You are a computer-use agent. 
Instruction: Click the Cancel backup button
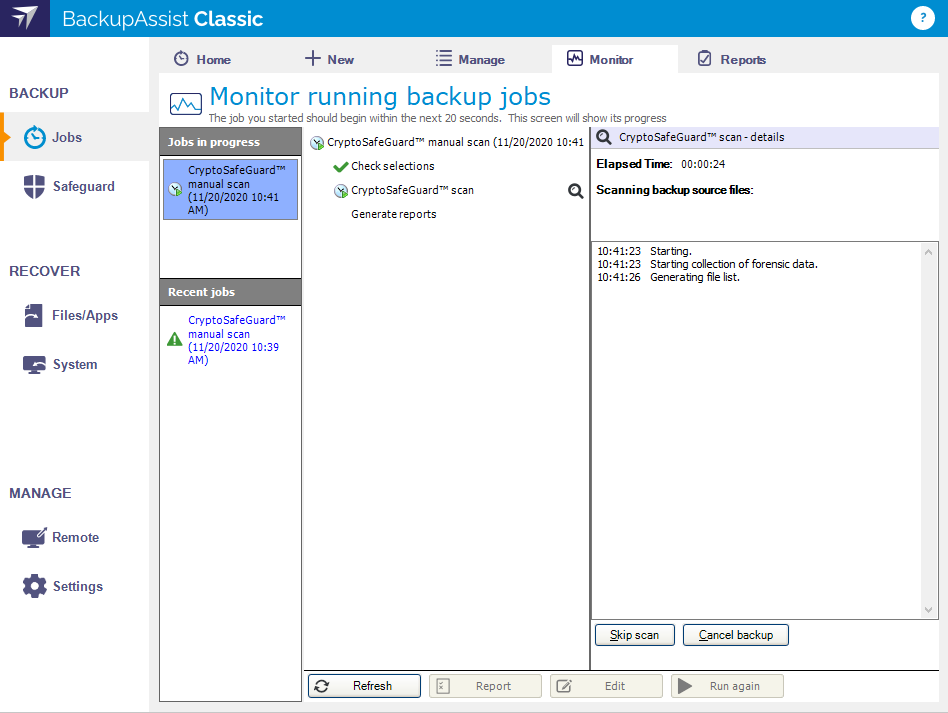point(736,635)
